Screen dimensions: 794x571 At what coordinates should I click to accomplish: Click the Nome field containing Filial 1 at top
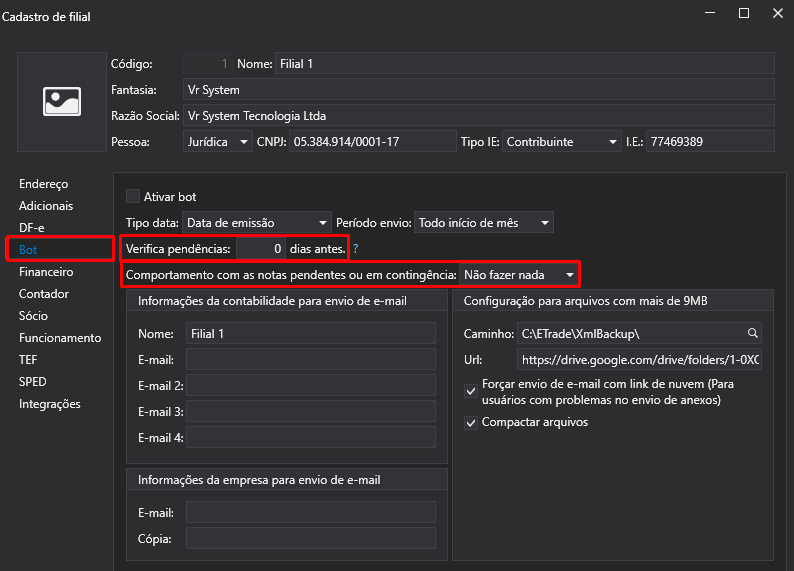pos(525,64)
